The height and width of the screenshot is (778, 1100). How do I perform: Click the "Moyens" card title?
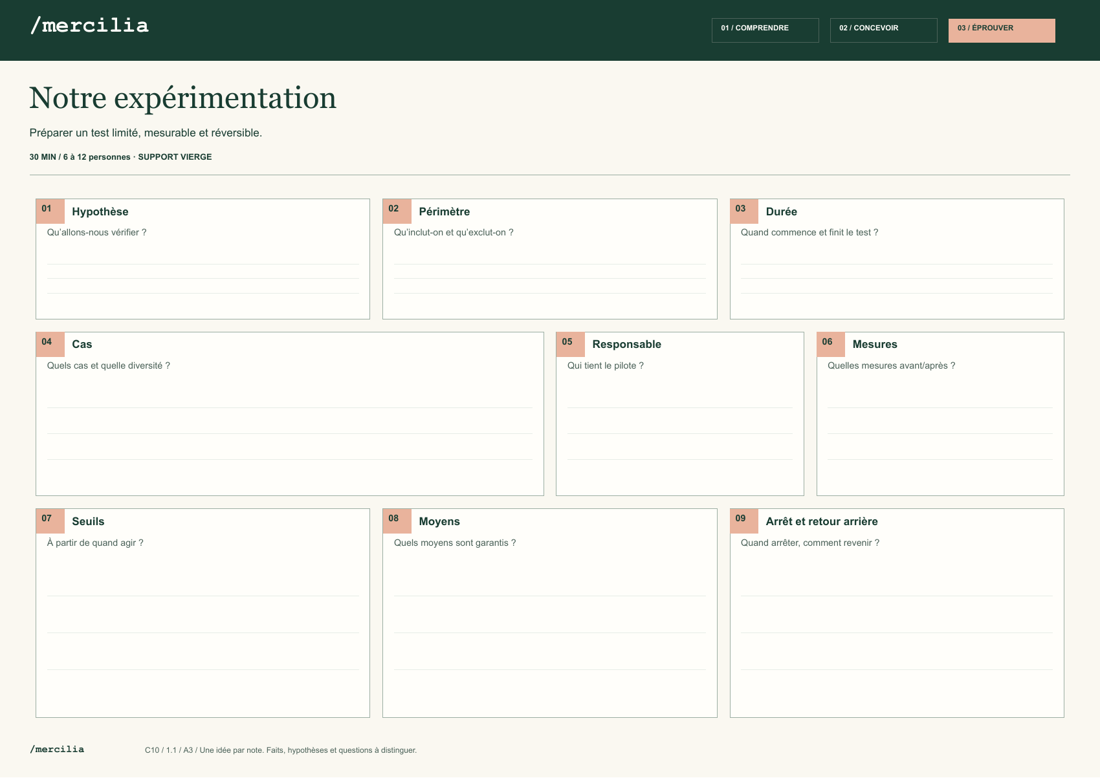pyautogui.click(x=439, y=522)
